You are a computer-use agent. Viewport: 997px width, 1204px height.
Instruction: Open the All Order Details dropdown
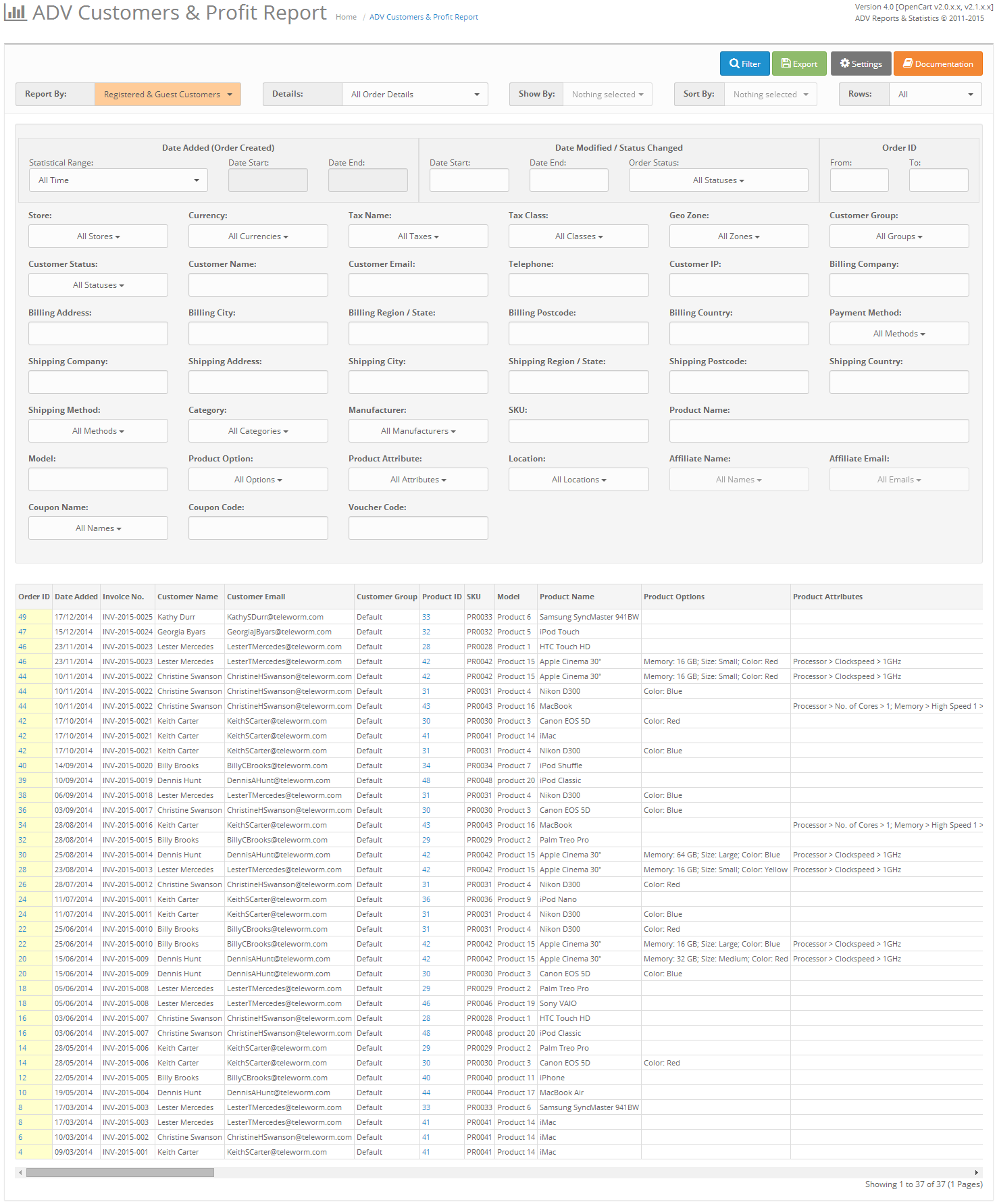[415, 95]
